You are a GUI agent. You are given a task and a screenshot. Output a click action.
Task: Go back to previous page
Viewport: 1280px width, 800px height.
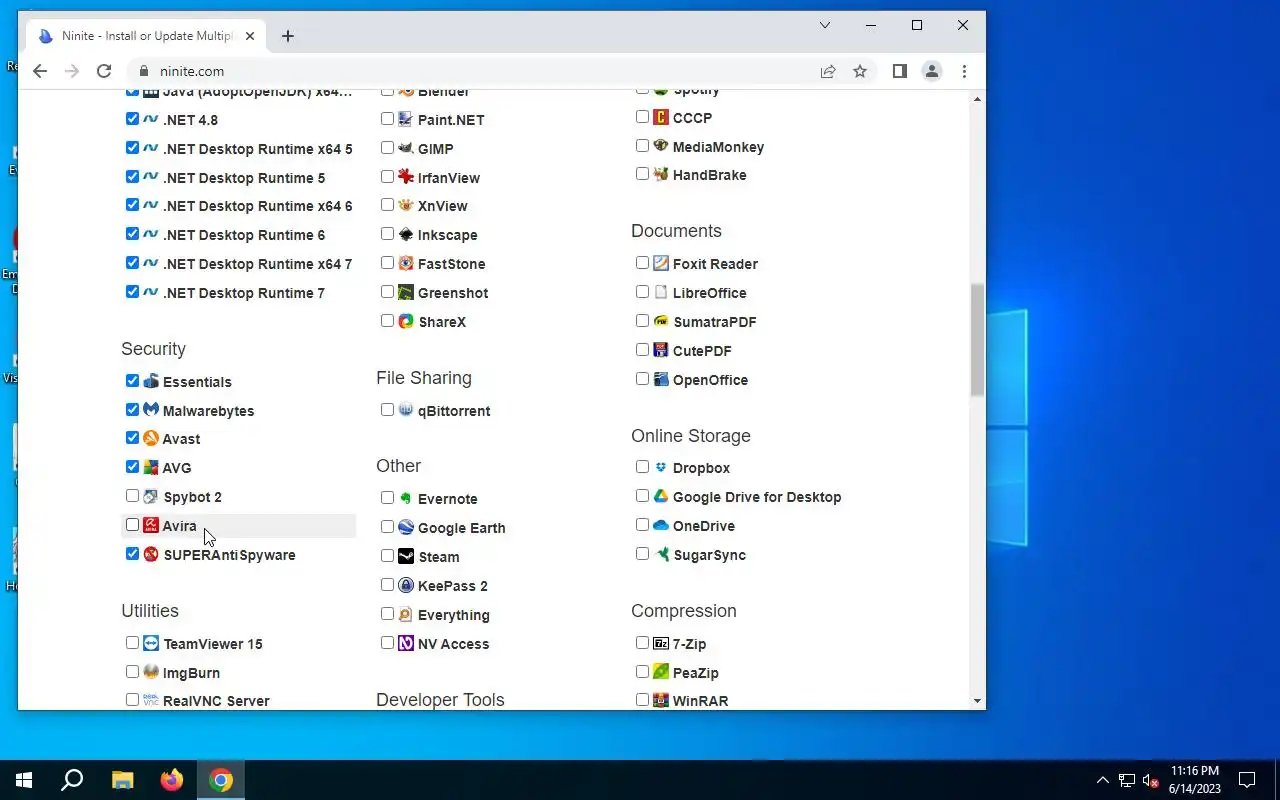click(x=40, y=71)
